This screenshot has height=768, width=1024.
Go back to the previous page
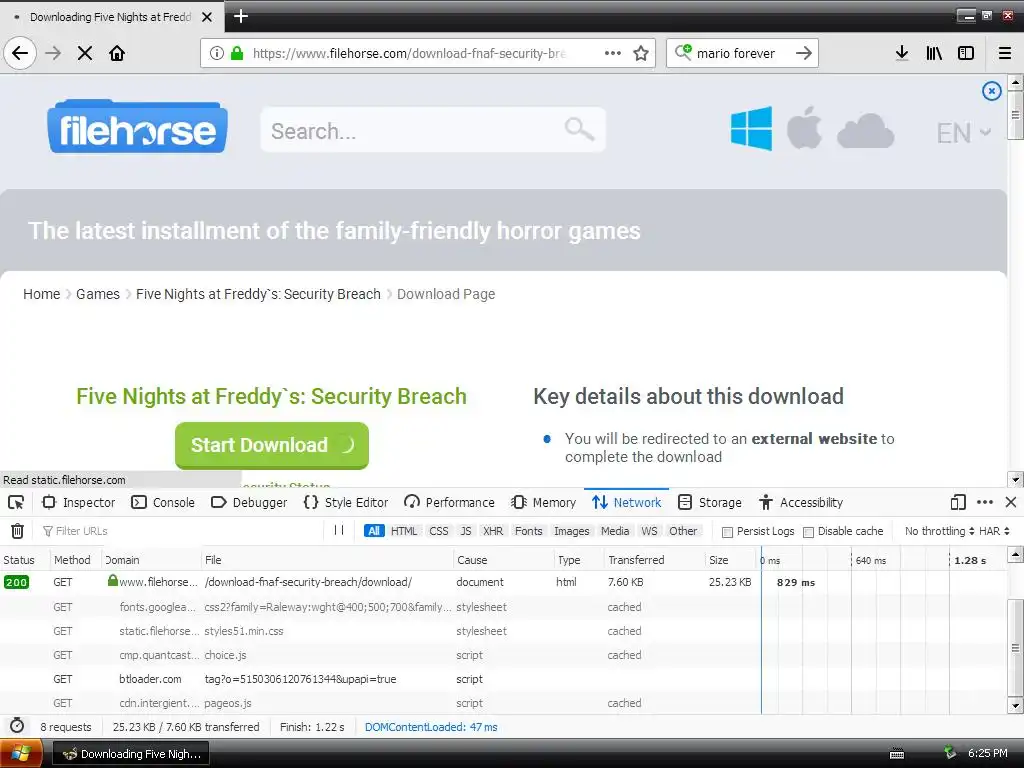[20, 53]
